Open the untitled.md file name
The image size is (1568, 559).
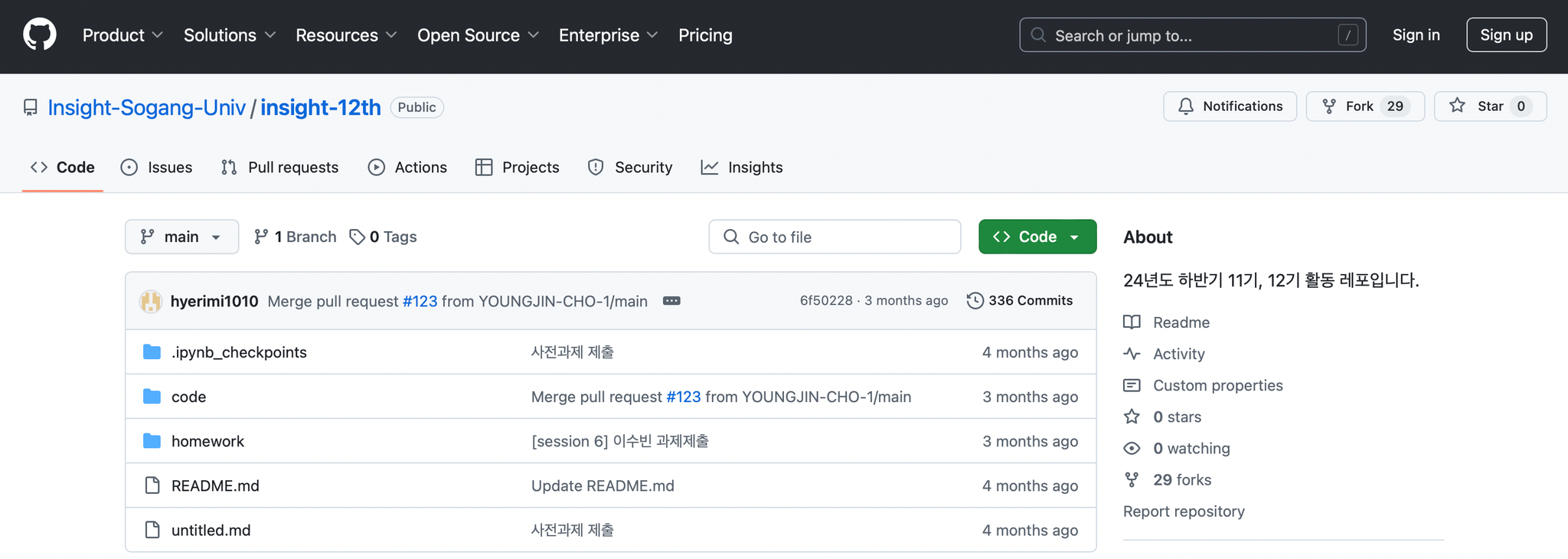[211, 530]
